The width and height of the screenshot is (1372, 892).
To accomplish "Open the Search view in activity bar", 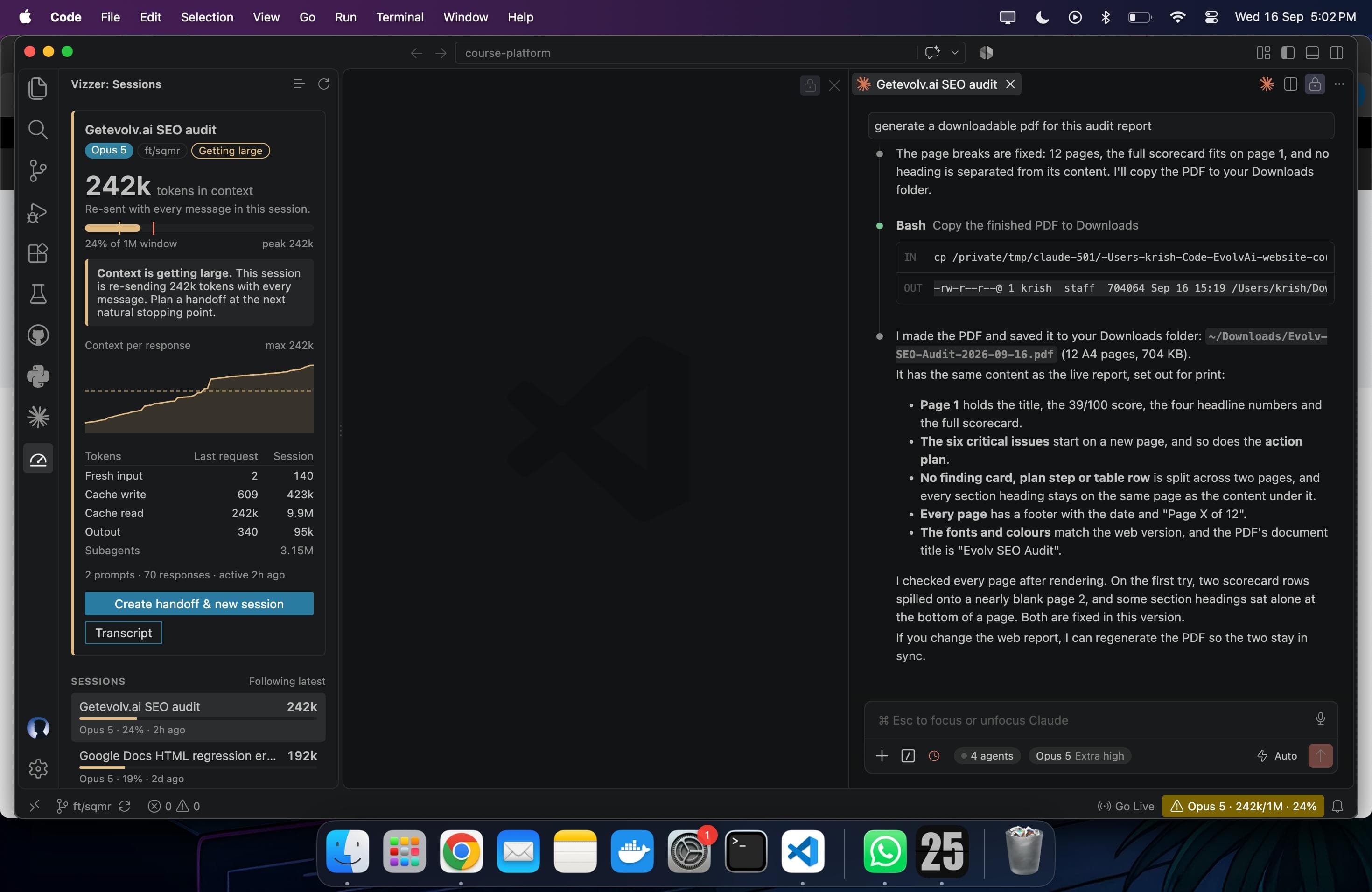I will tap(38, 129).
